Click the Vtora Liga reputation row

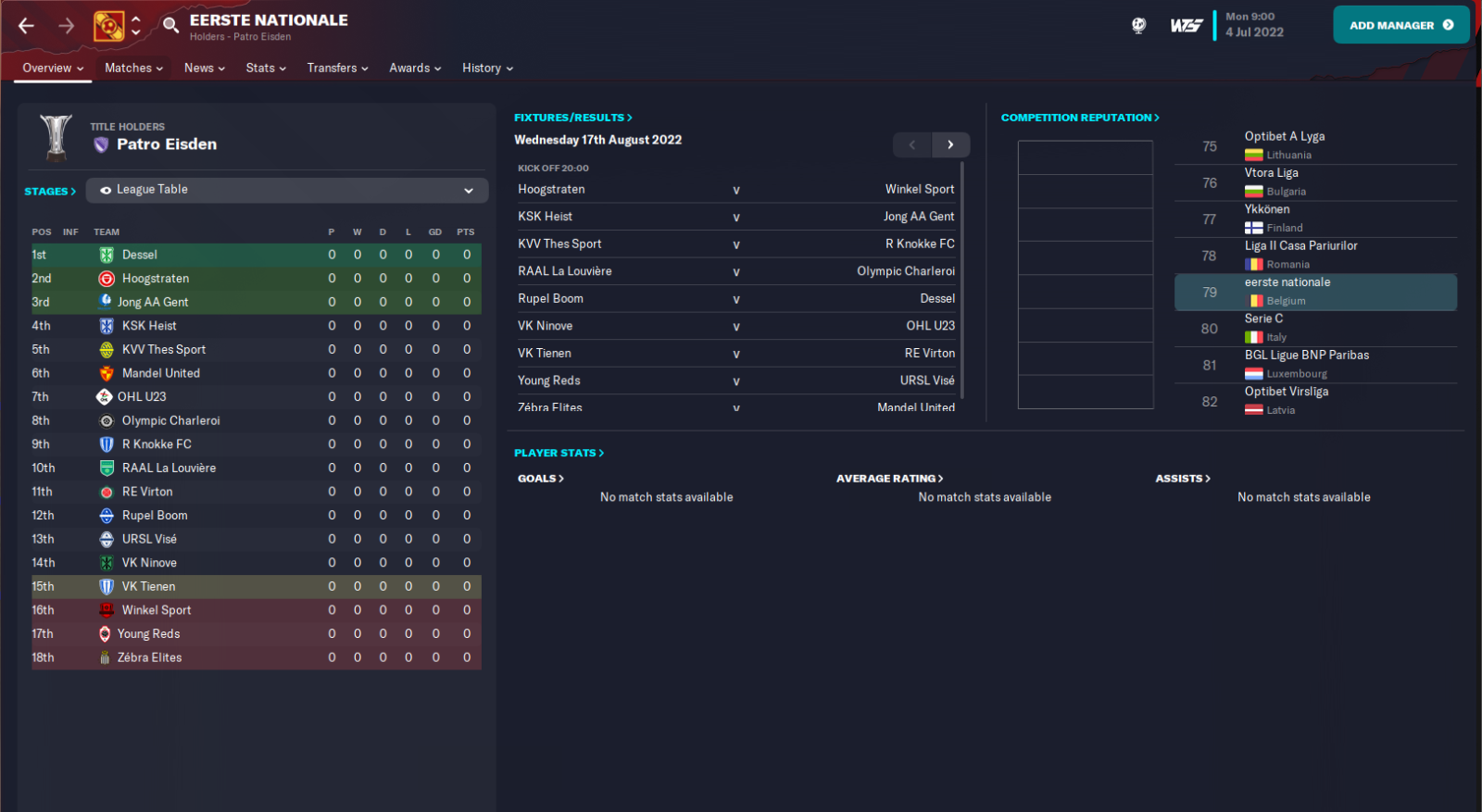tap(1315, 182)
